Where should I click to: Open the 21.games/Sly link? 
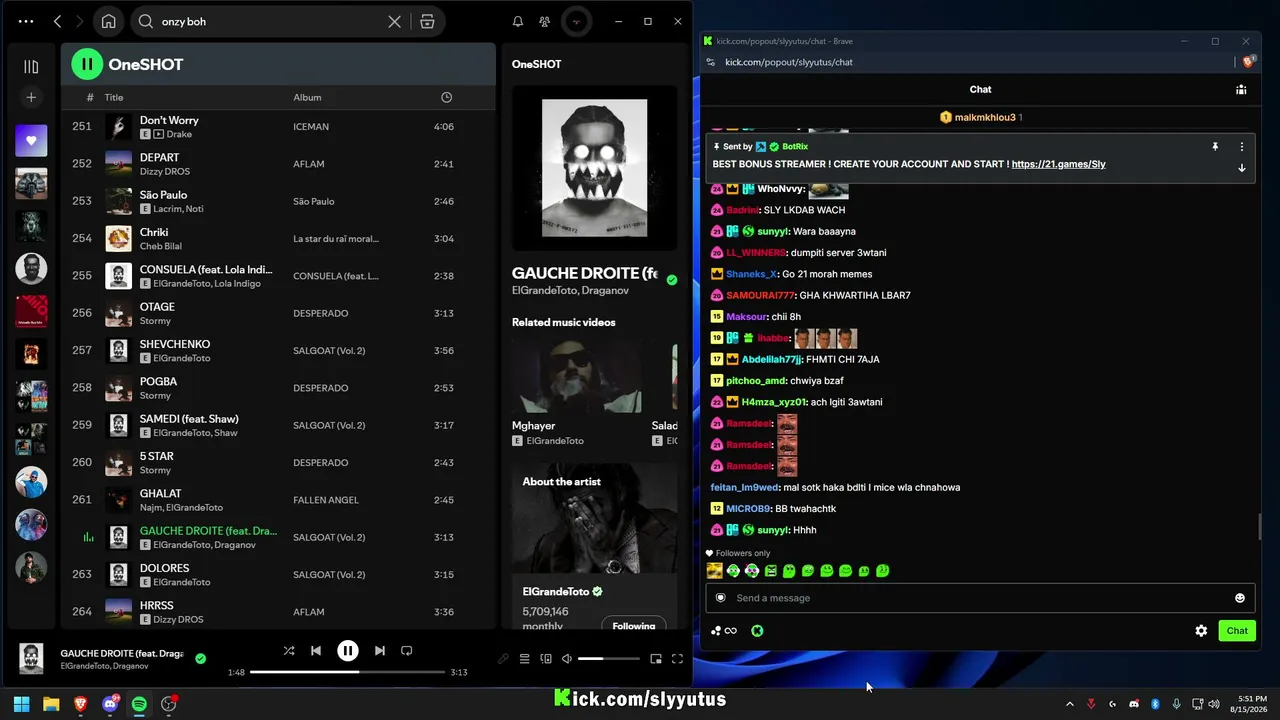tap(1058, 164)
